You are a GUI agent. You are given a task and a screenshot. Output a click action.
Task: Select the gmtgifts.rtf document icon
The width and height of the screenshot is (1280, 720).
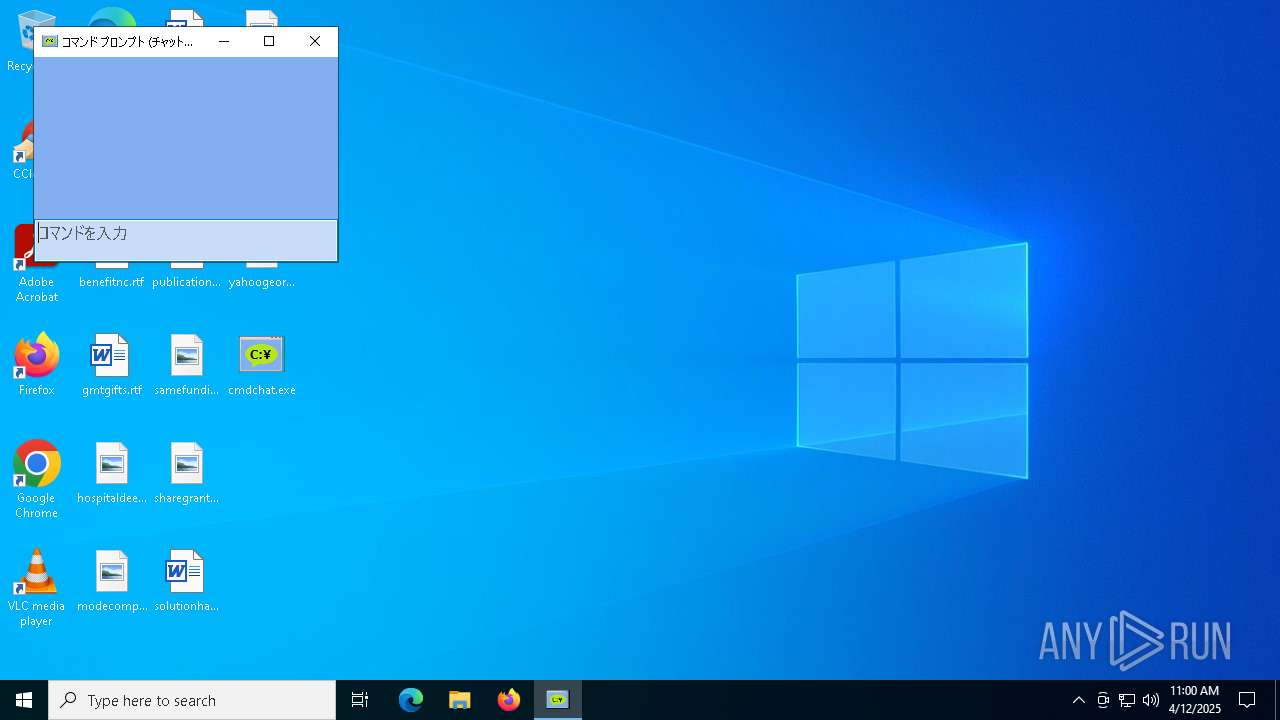point(111,366)
